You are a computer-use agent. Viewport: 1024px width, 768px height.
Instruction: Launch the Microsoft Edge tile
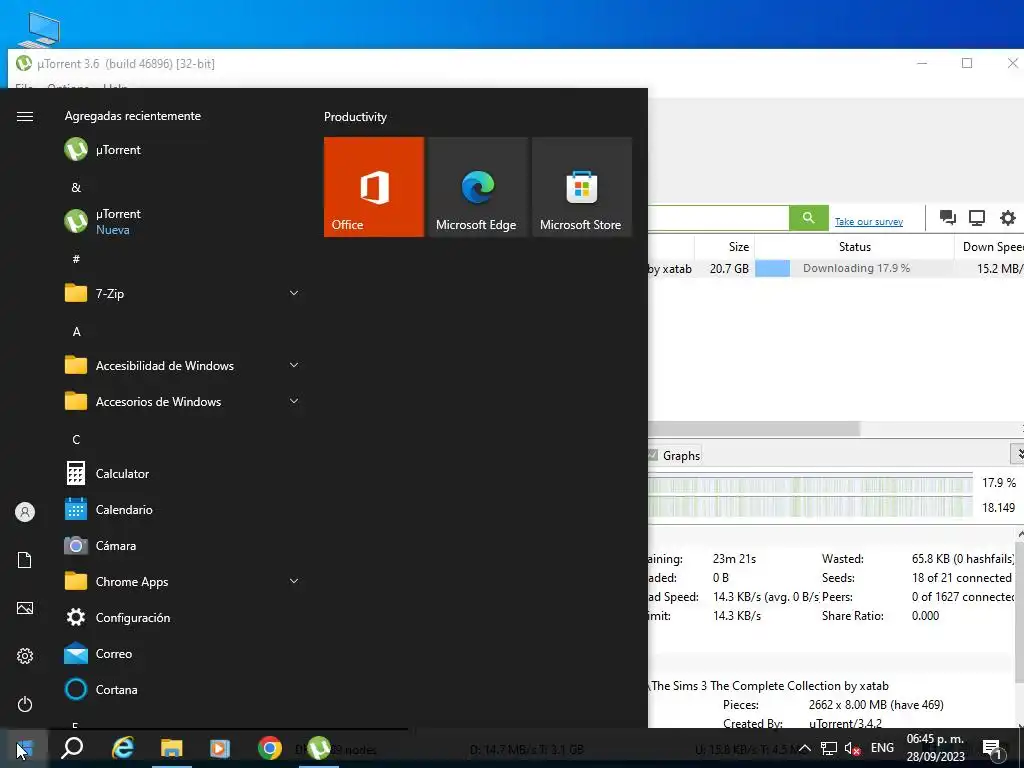477,187
